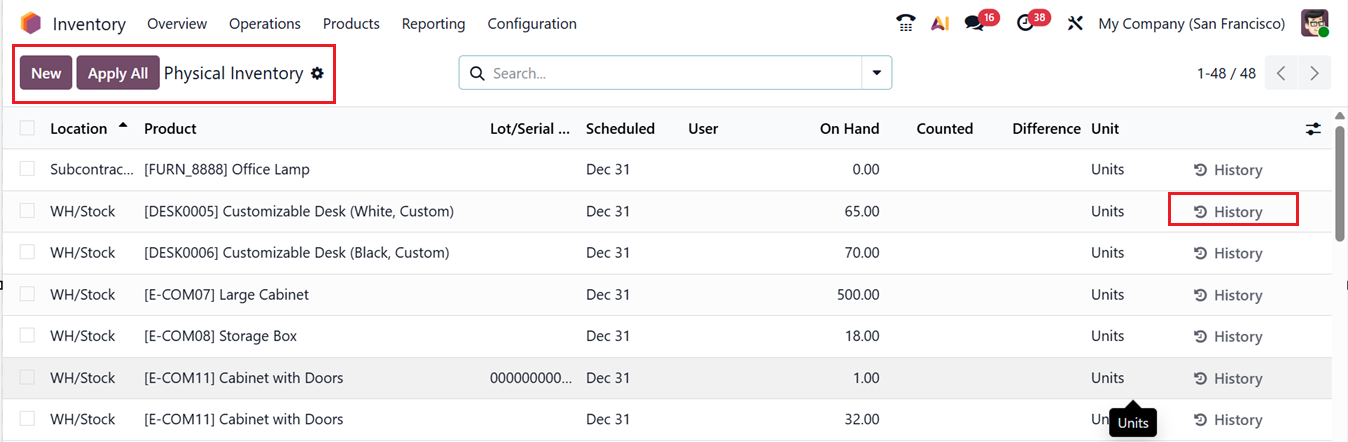Check the Office Lamp row checkbox

coord(27,169)
